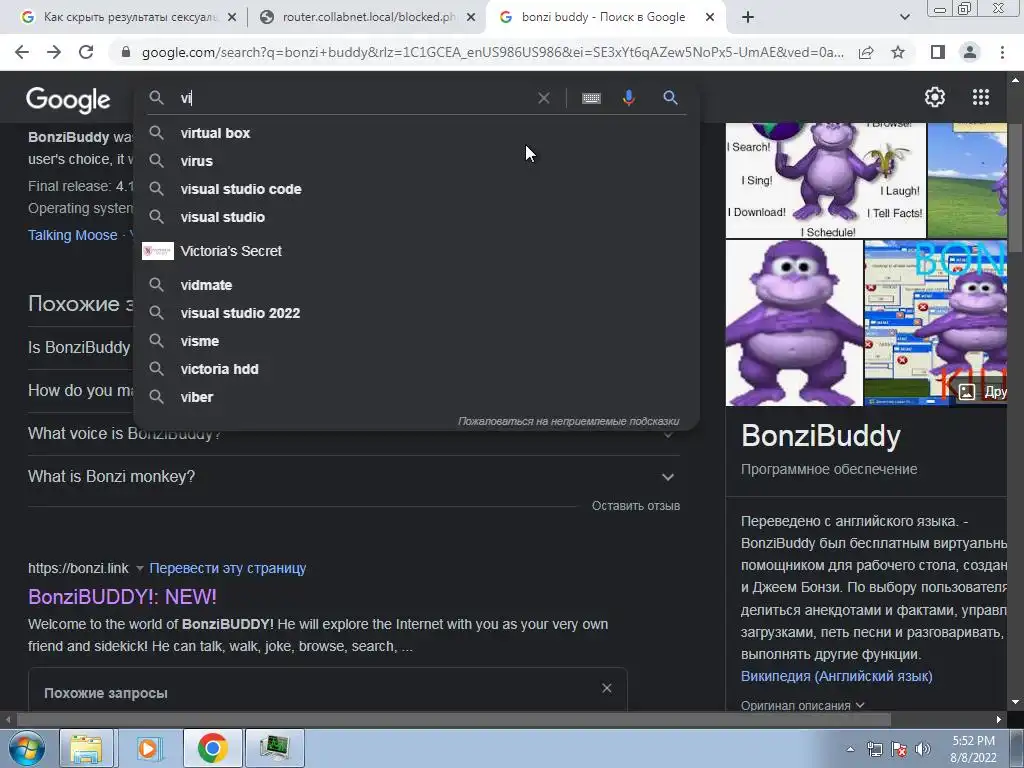Open File Explorer from the taskbar
This screenshot has height=768, width=1024.
coord(87,748)
